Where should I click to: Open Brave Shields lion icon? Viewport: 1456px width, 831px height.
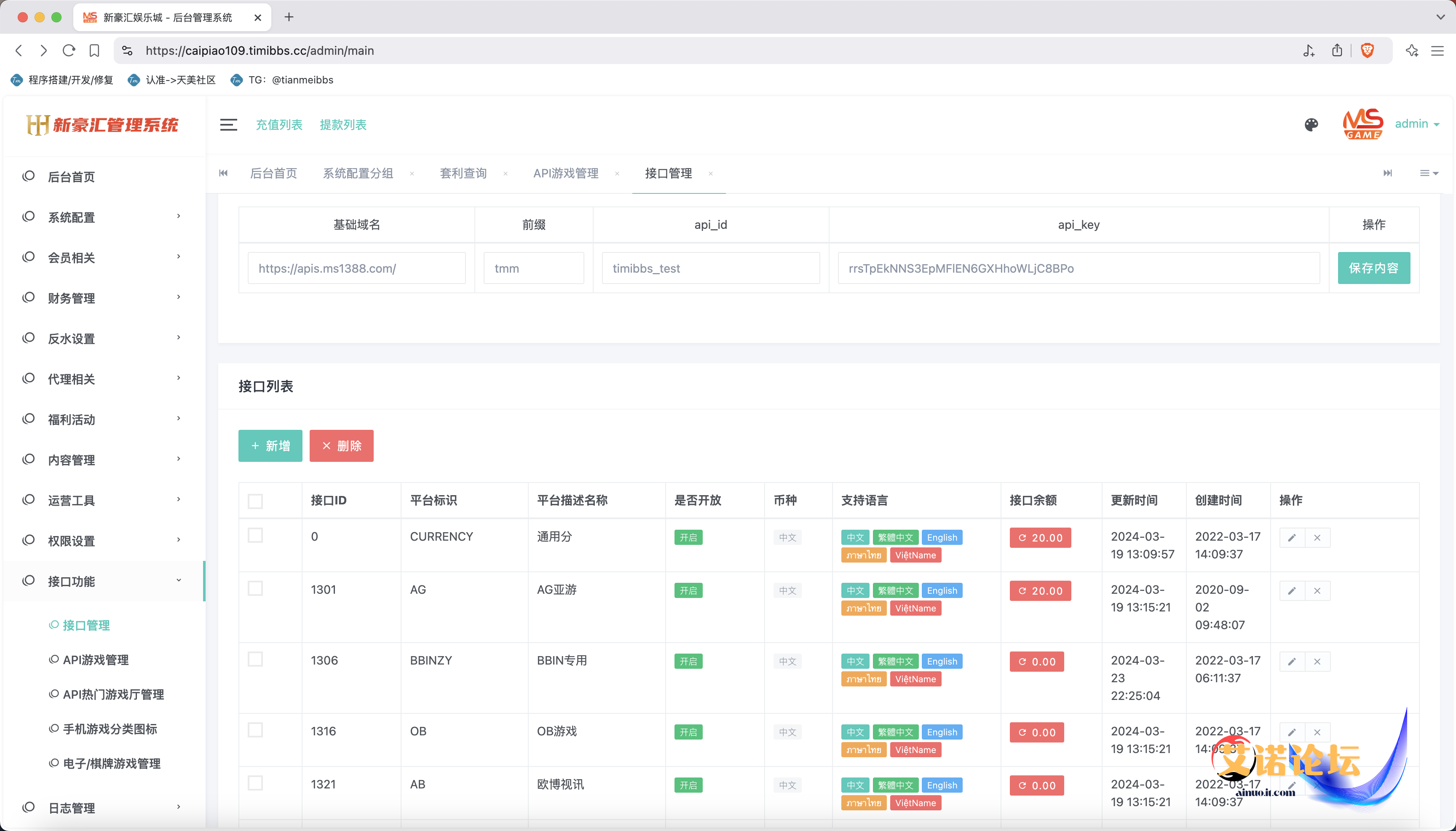(1367, 50)
